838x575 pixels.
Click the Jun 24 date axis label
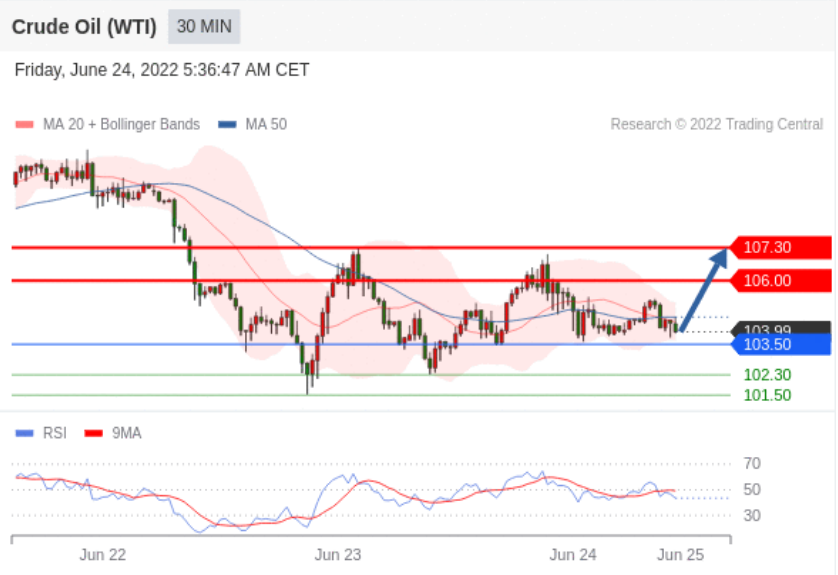(573, 555)
